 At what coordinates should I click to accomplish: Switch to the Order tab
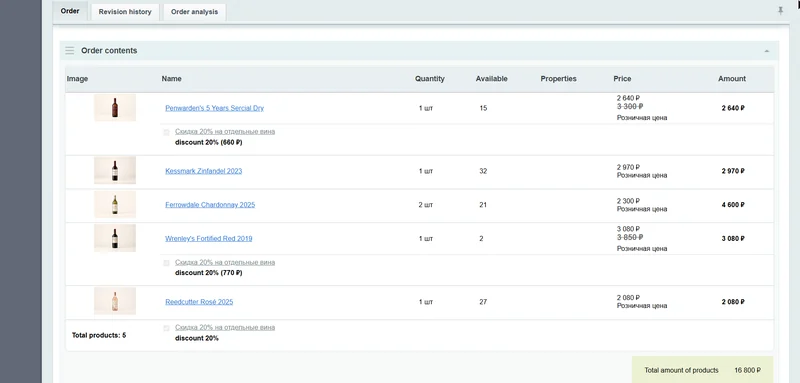tap(70, 11)
